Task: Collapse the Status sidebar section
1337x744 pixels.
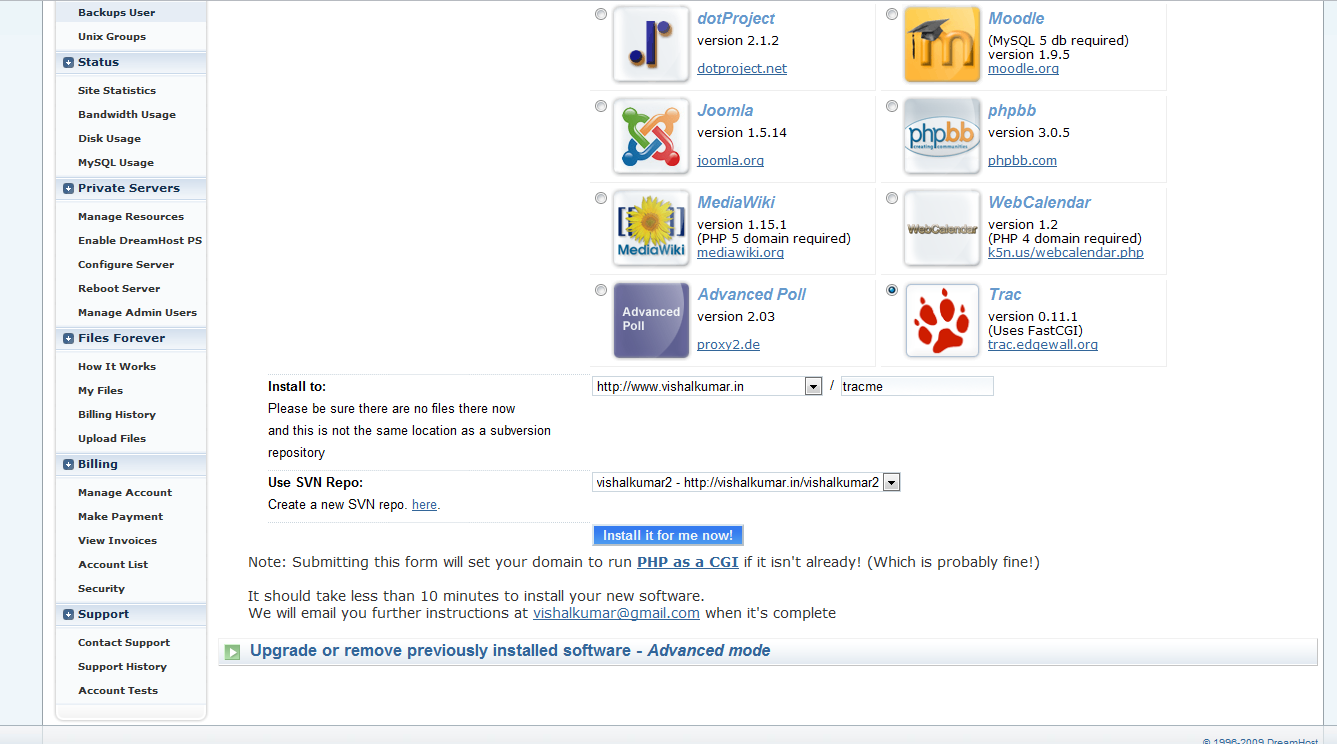Action: point(68,62)
